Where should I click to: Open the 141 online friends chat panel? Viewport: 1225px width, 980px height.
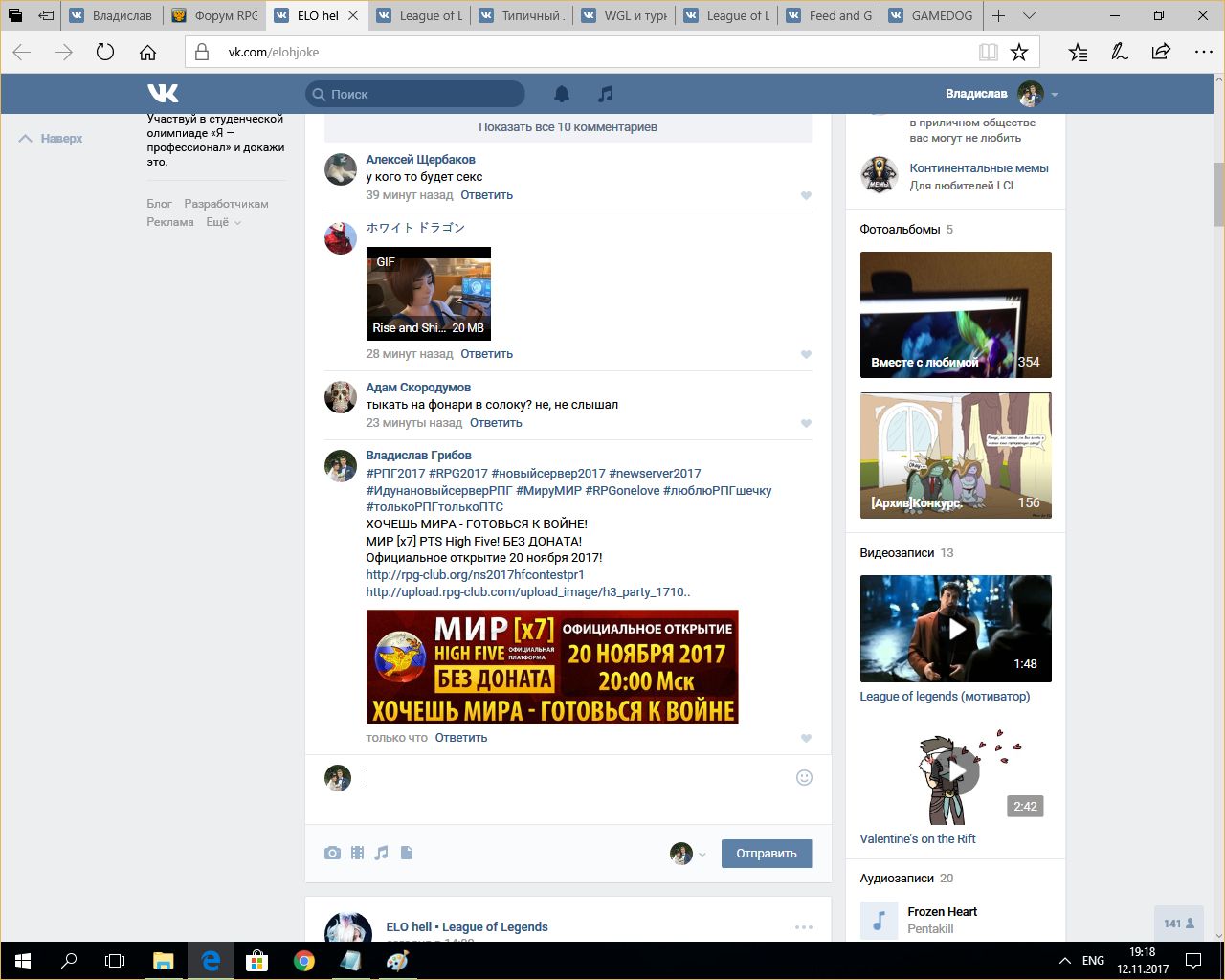click(x=1178, y=924)
